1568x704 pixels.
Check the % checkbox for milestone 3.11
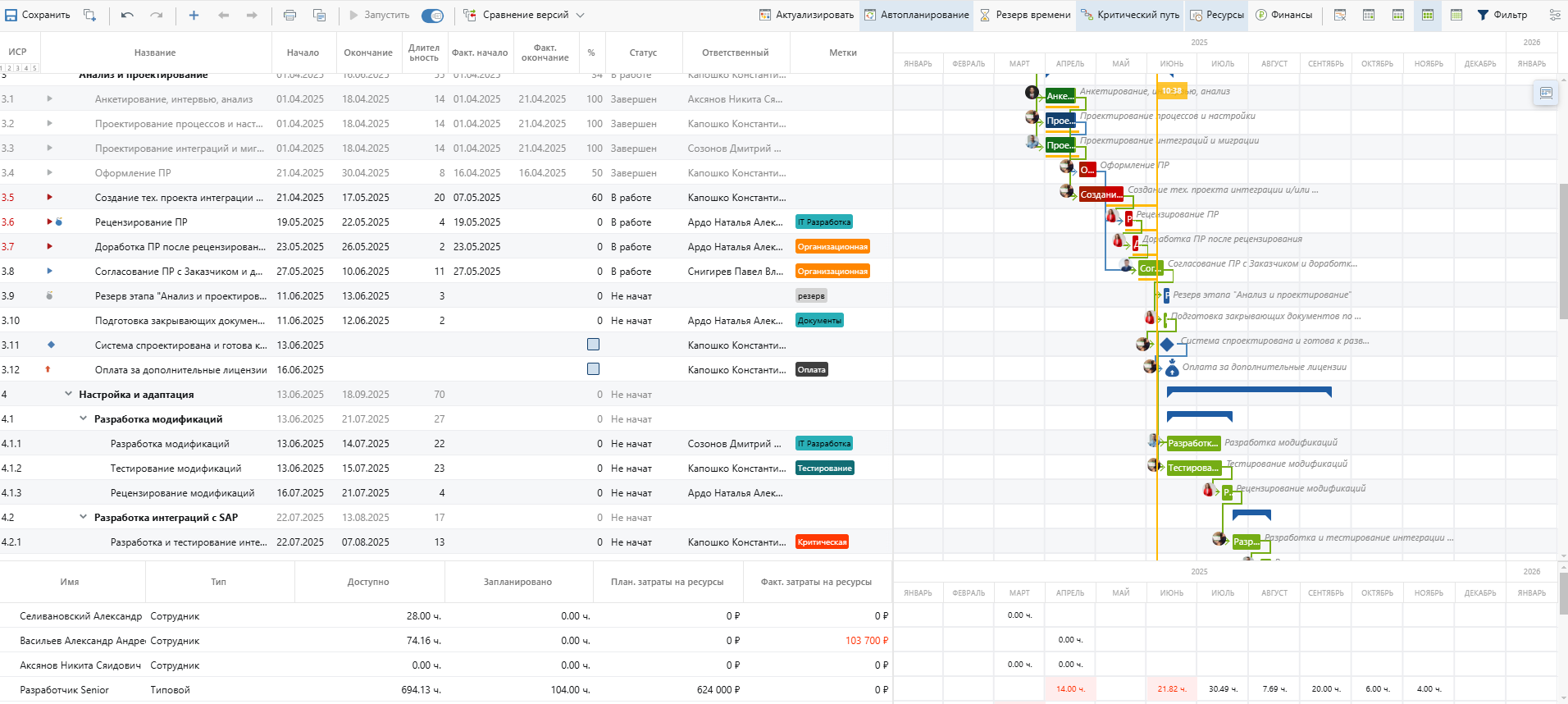(x=593, y=345)
